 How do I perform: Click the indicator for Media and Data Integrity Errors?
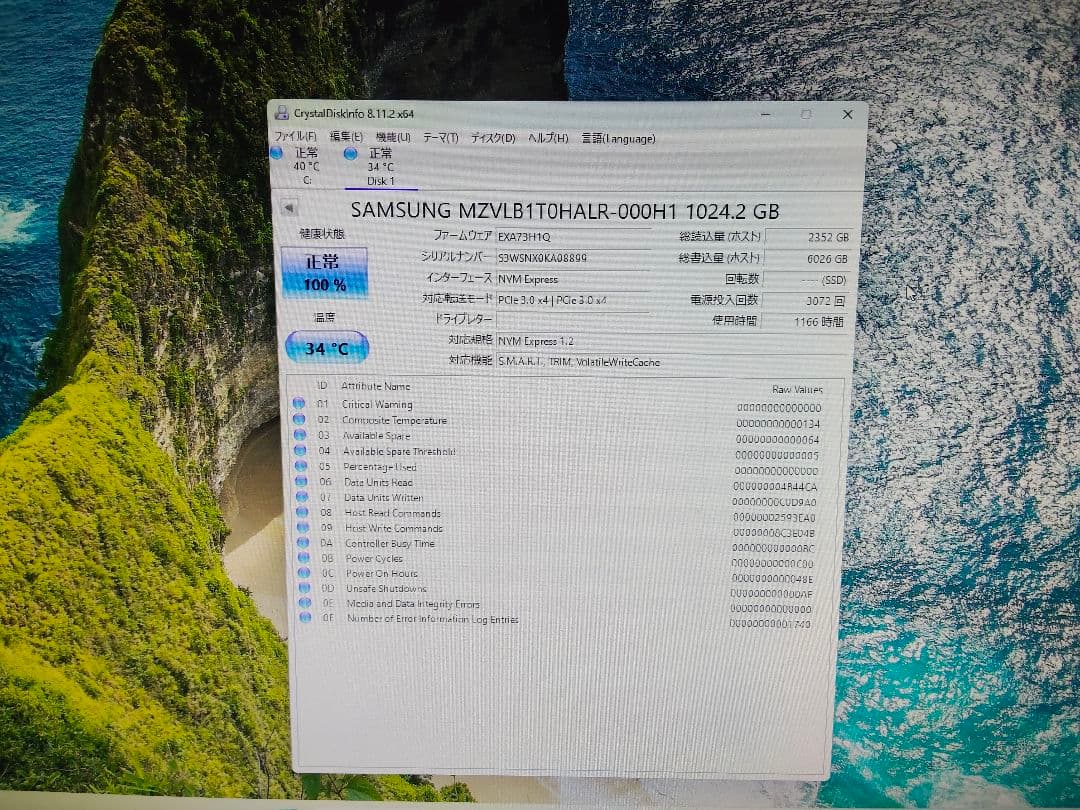click(300, 604)
